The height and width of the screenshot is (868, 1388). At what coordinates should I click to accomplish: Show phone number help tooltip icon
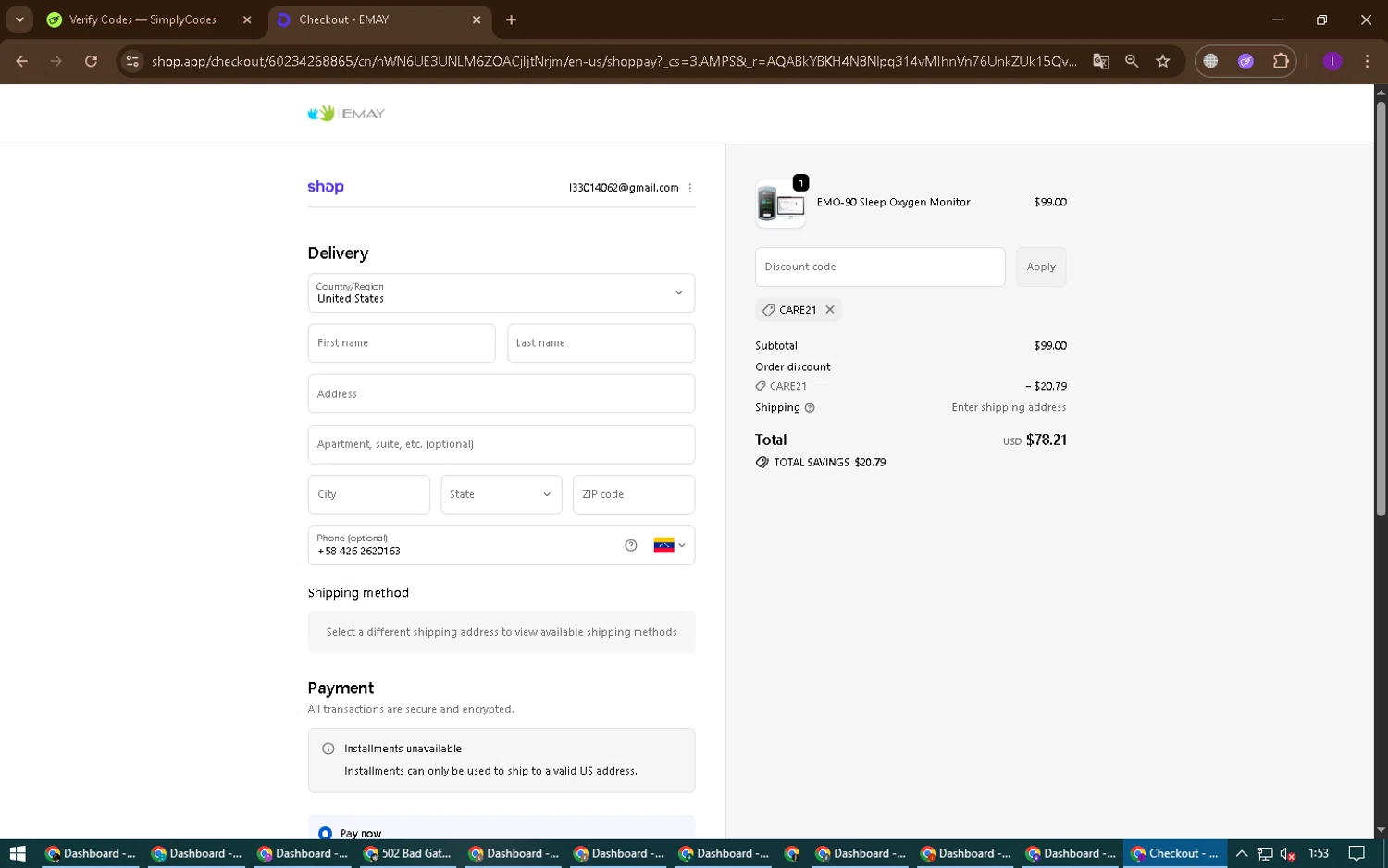[631, 545]
